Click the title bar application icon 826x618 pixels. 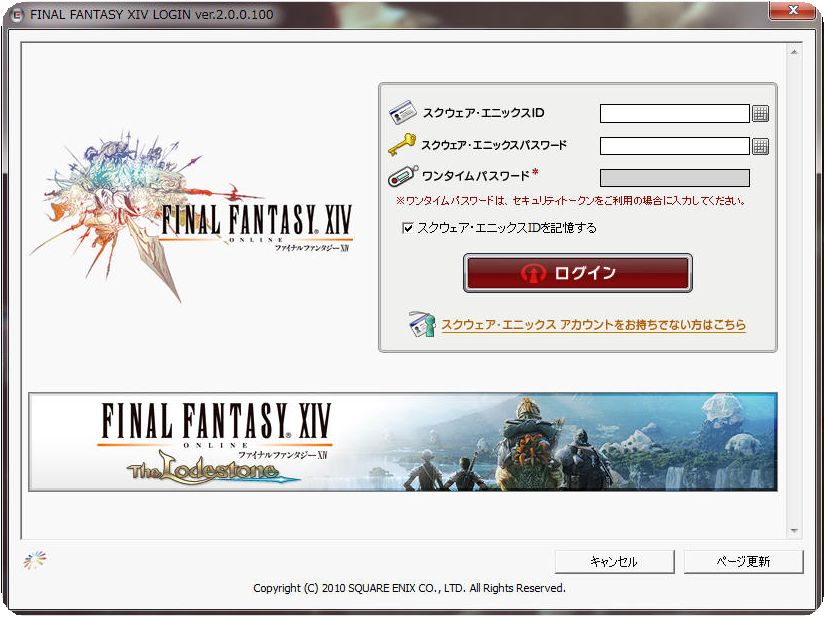[17, 15]
